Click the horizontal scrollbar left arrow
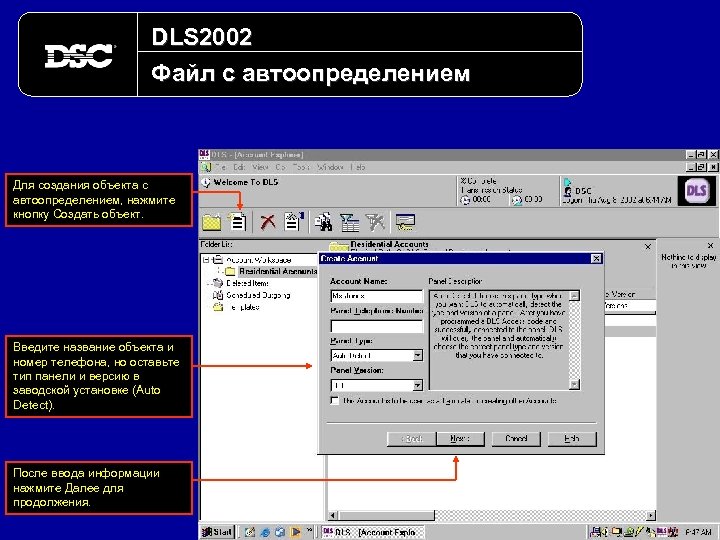This screenshot has width=720, height=540. pos(333,516)
